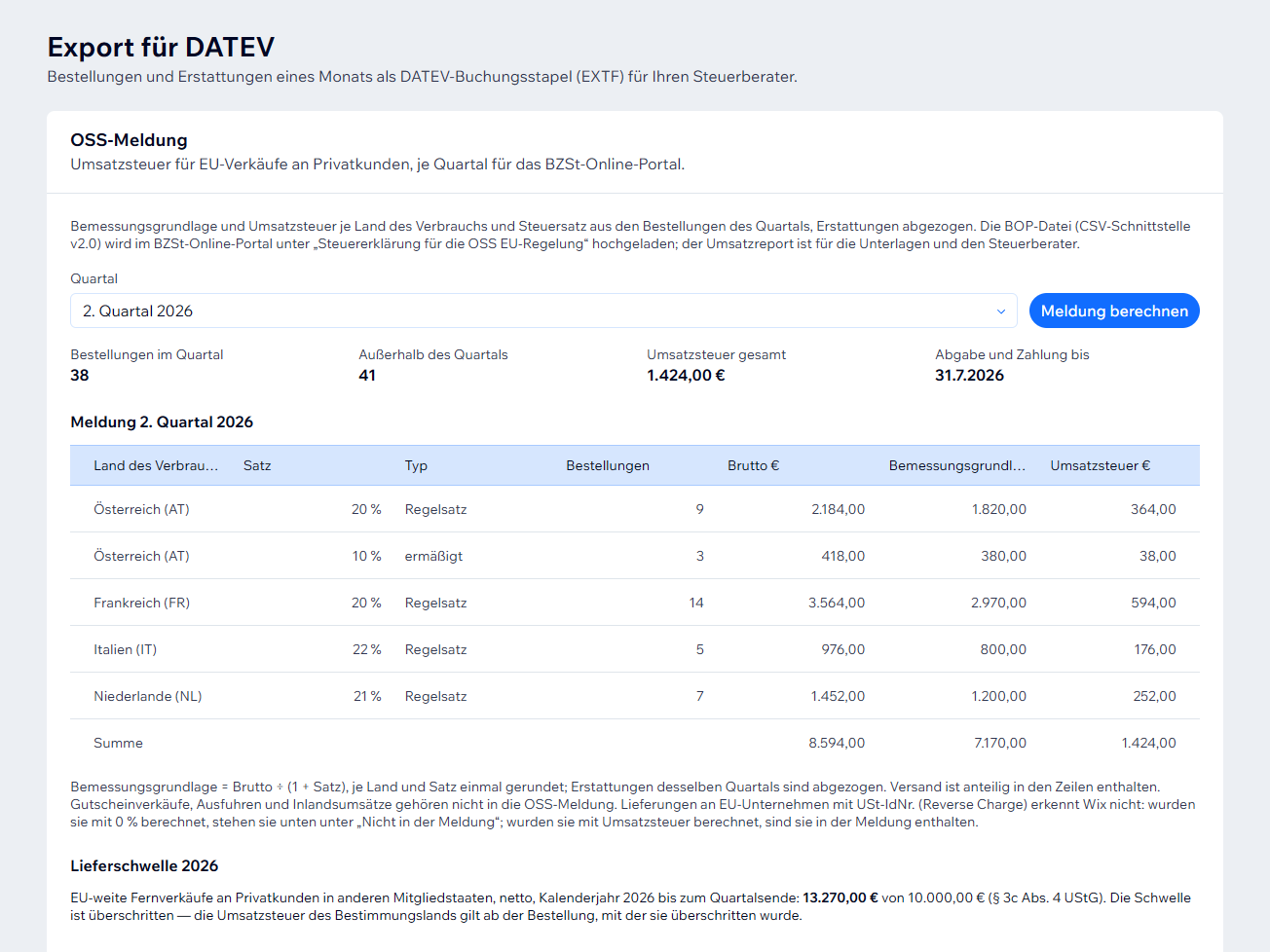Open the Quartal dropdown showing 2. Quartal 2026
The height and width of the screenshot is (952, 1270).
pos(543,311)
